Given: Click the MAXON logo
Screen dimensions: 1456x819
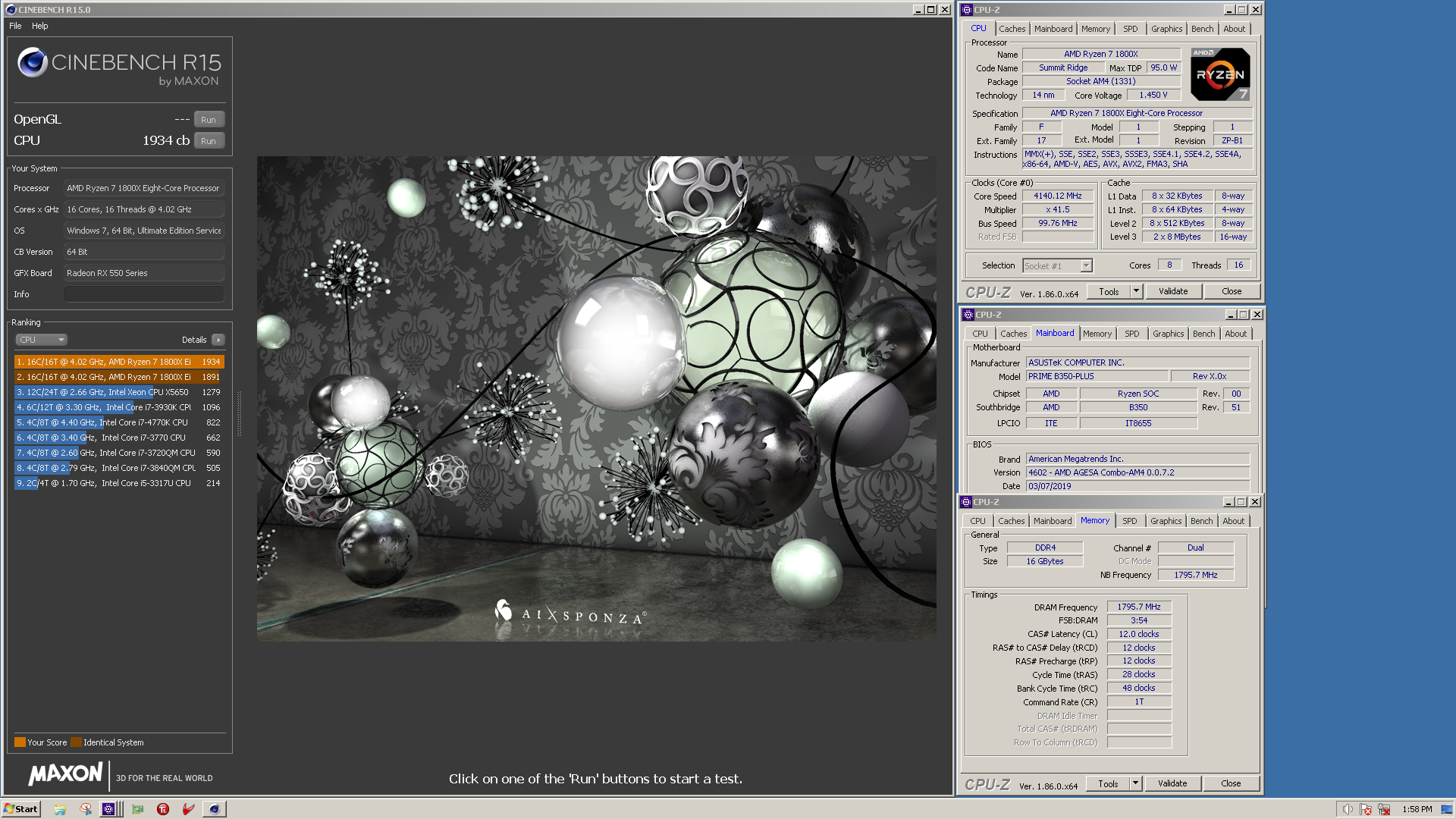Looking at the screenshot, I should [65, 773].
